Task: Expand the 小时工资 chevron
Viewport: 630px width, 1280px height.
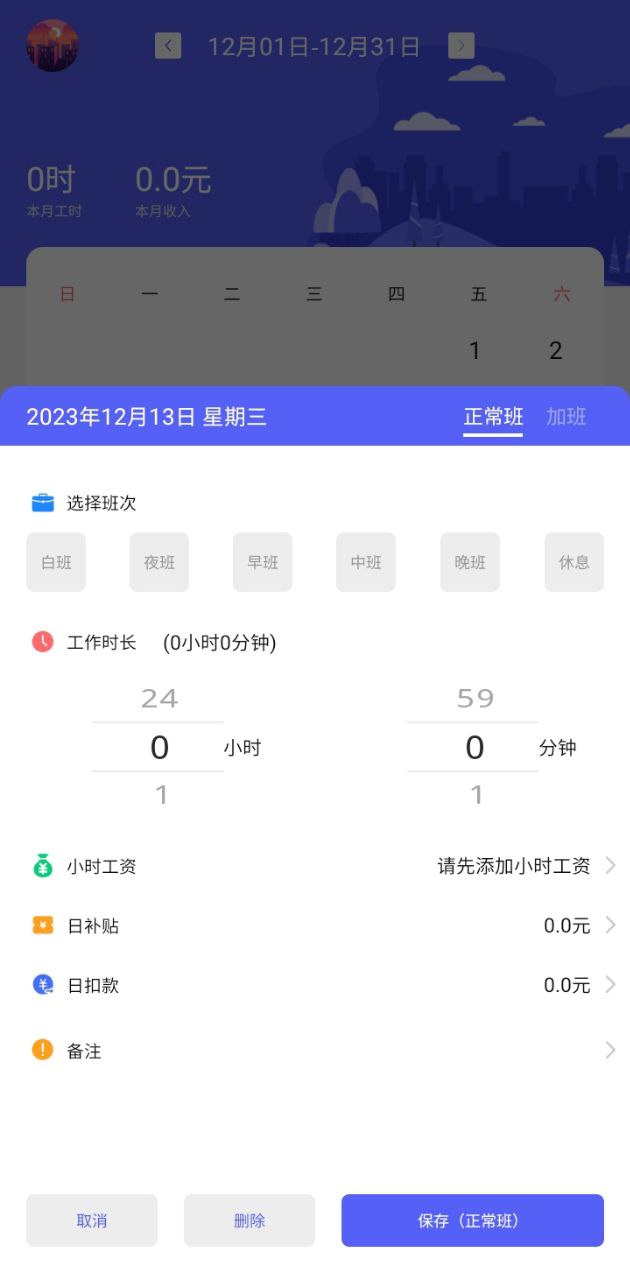Action: pyautogui.click(x=610, y=865)
